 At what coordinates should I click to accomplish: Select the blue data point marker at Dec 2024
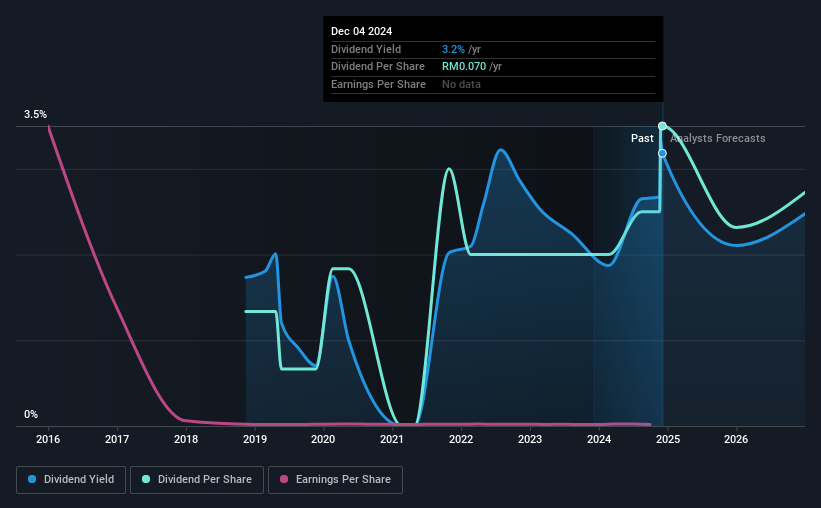tap(662, 153)
